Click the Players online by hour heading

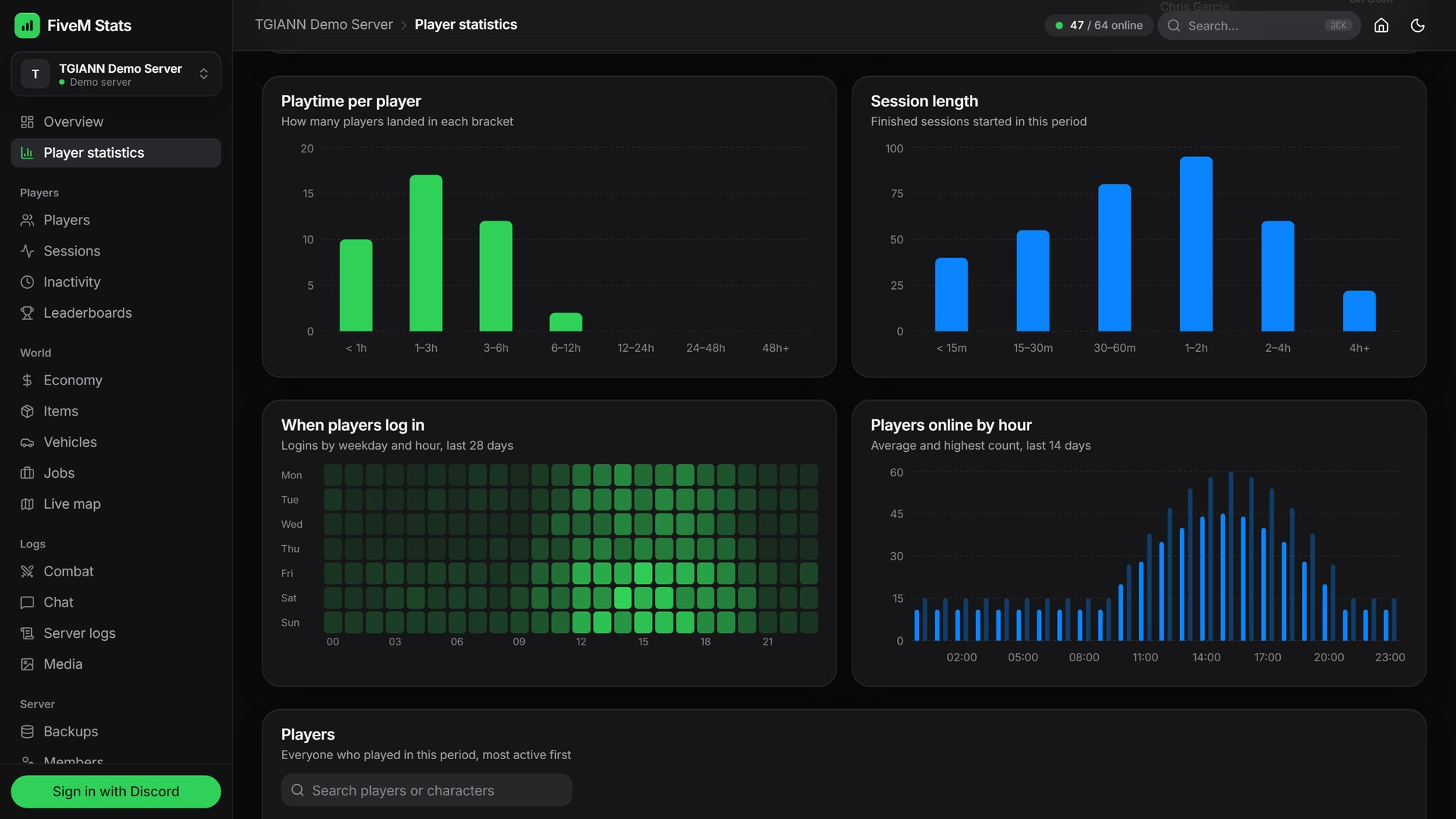click(x=951, y=425)
